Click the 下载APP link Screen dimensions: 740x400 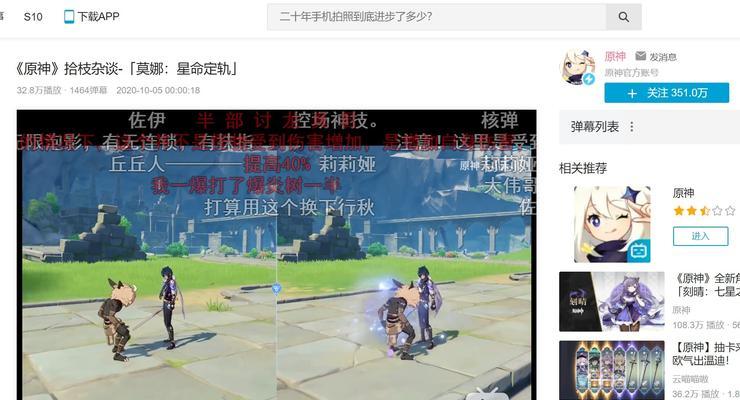(x=98, y=17)
